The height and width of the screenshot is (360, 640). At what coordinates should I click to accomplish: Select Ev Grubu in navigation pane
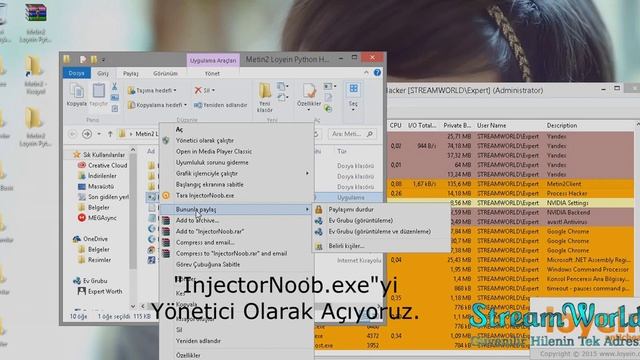pos(90,281)
